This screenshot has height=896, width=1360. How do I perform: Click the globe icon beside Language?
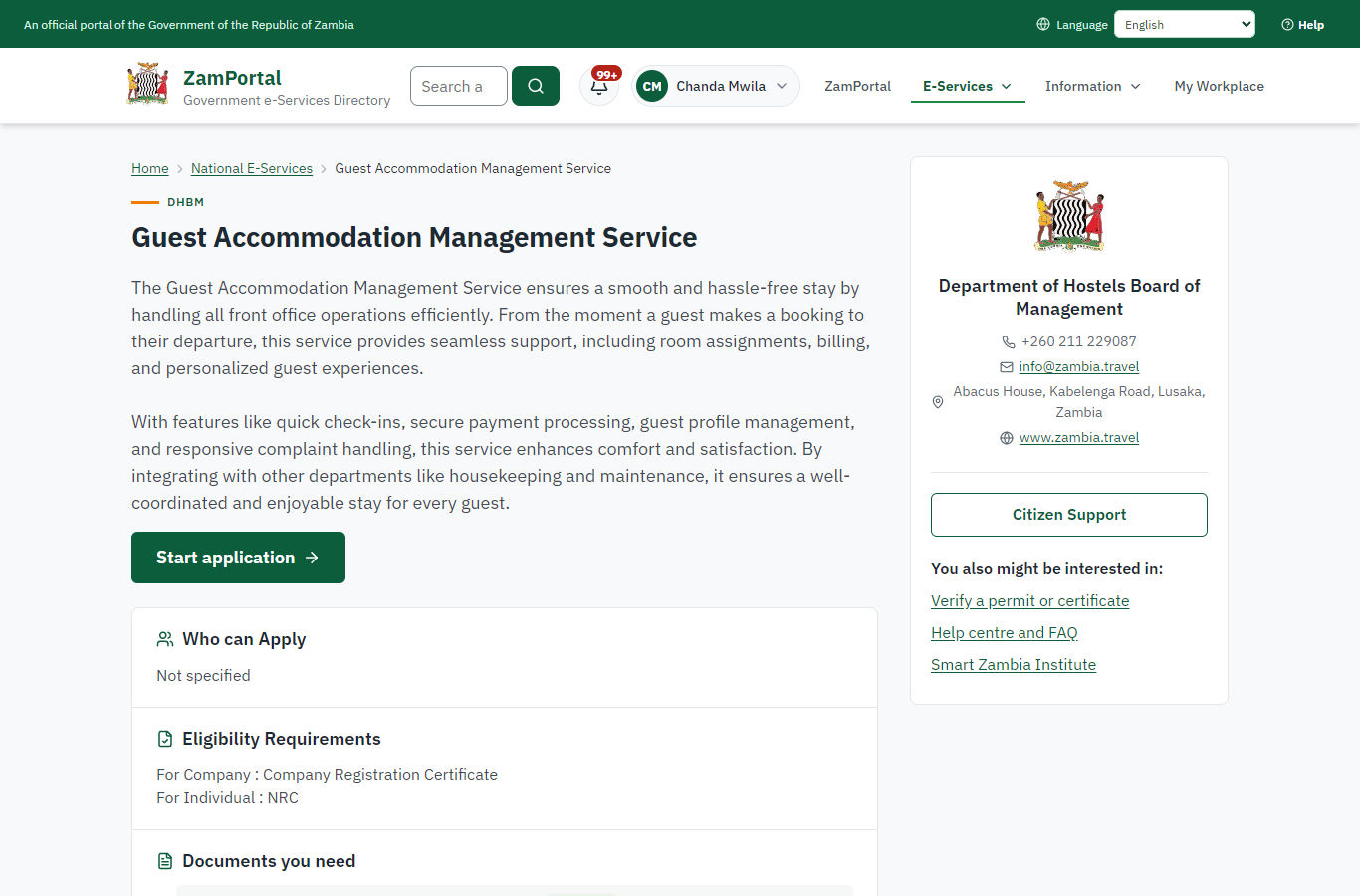tap(1043, 24)
